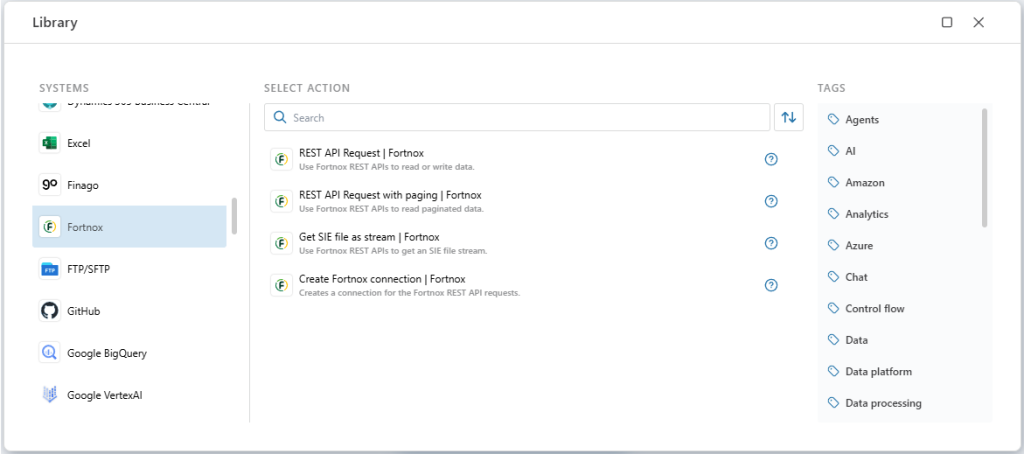
Task: Select the GitHub icon in systems list
Action: (49, 311)
